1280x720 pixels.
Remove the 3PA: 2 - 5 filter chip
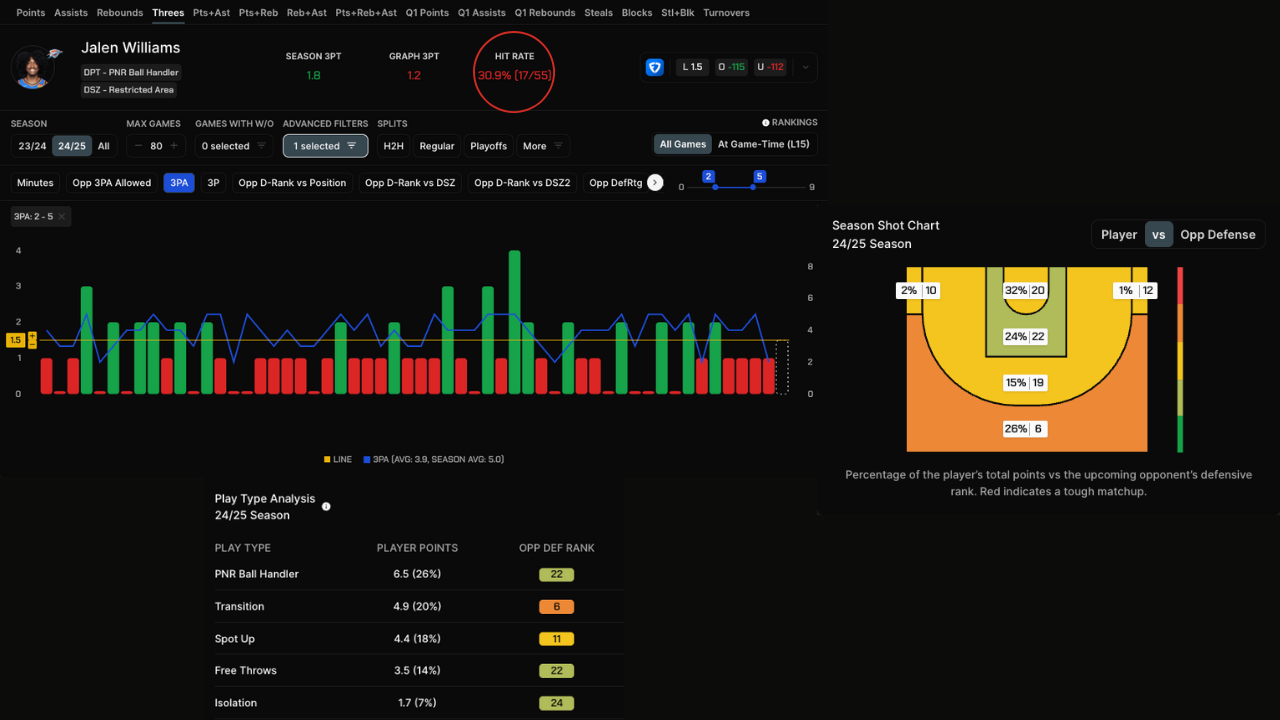[x=62, y=216]
